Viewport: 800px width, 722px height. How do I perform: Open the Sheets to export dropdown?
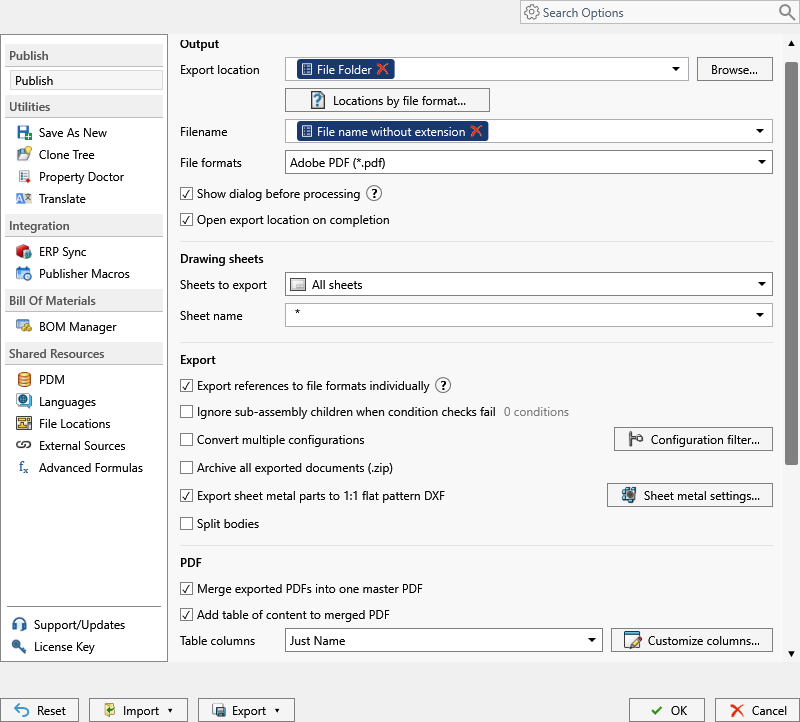point(528,284)
